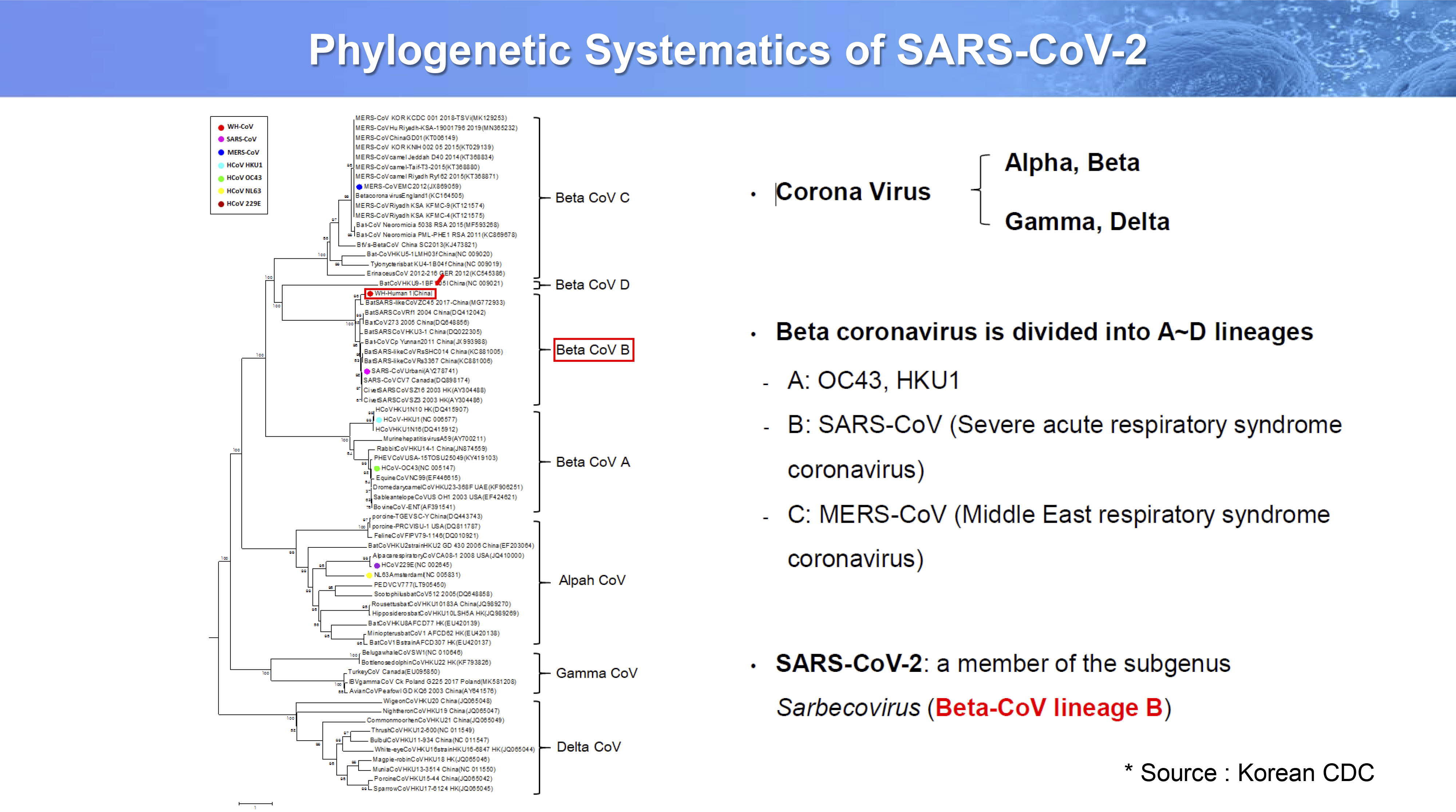Click the 'Erinaceus CoV 2012-216 GER 2012' leaf
The width and height of the screenshot is (1456, 812).
(x=435, y=273)
